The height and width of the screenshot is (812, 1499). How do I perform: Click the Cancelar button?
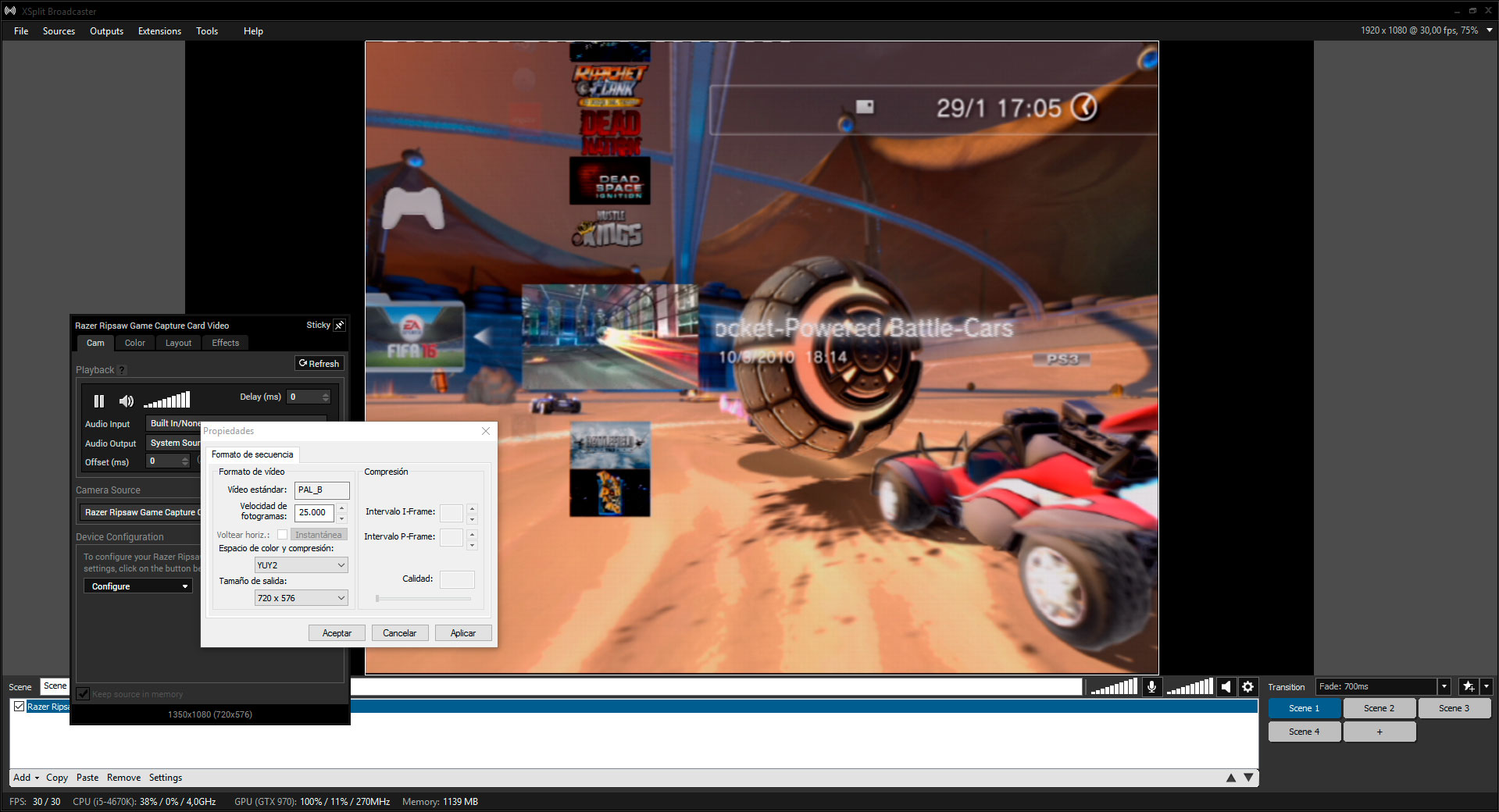(x=400, y=633)
